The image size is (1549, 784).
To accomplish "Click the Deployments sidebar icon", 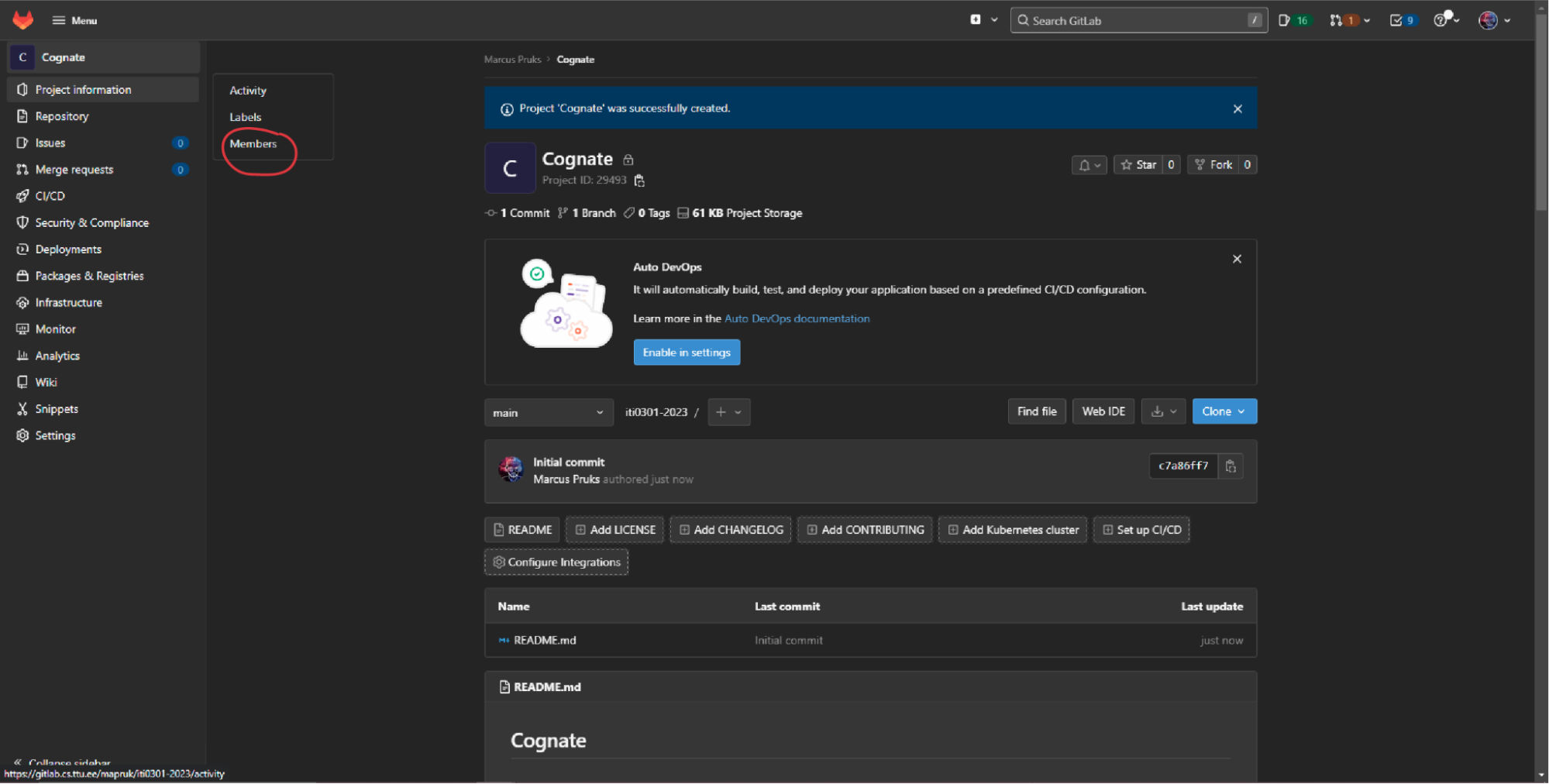I will click(x=22, y=249).
